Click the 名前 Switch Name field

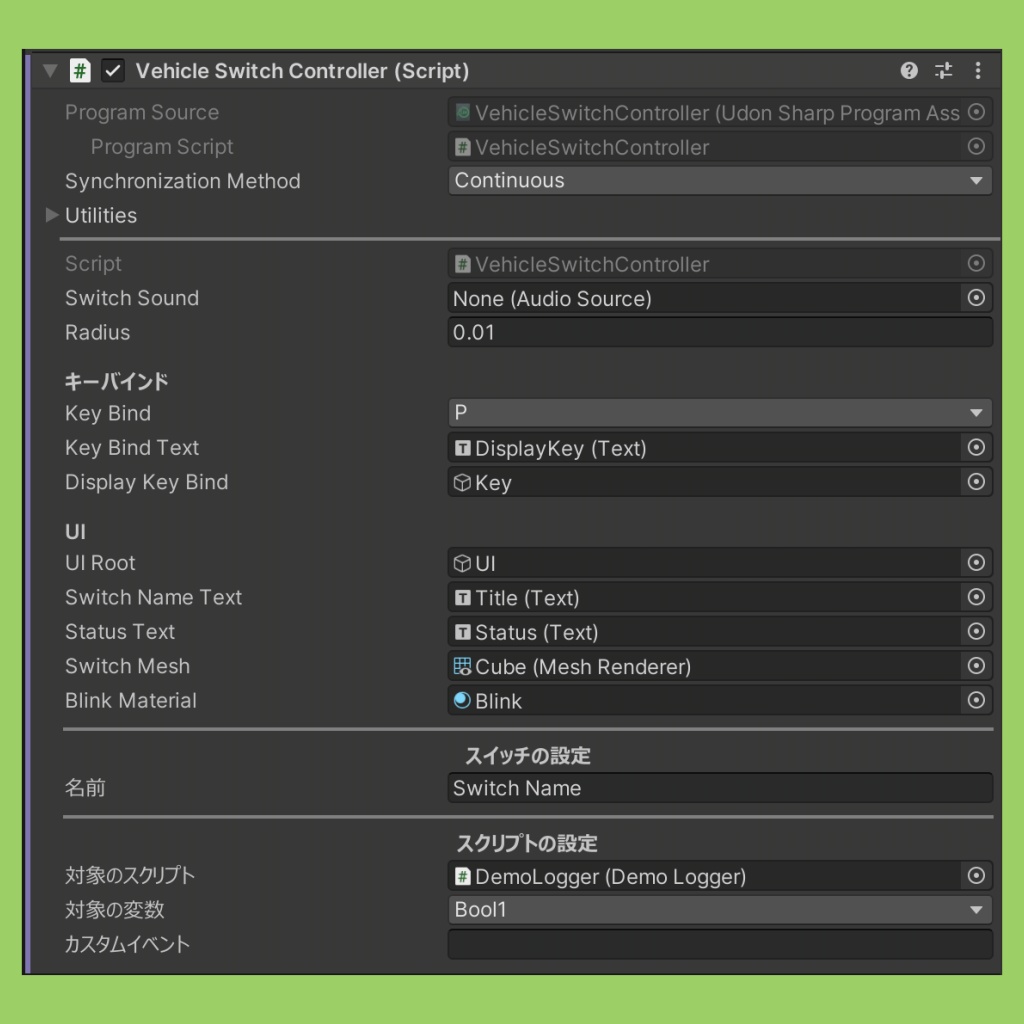(719, 788)
